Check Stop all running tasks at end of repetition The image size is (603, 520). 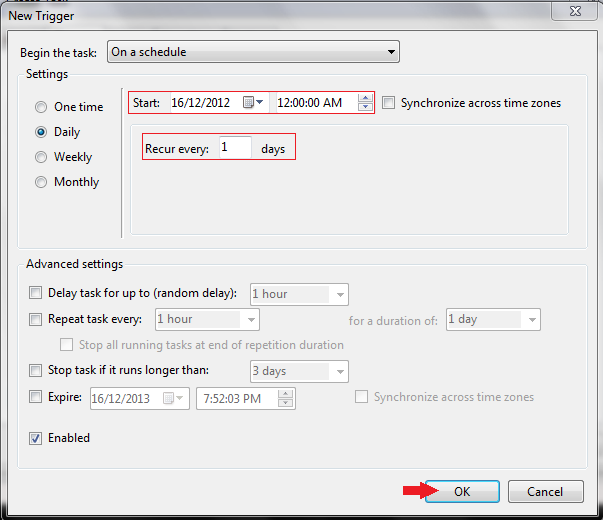click(x=67, y=345)
